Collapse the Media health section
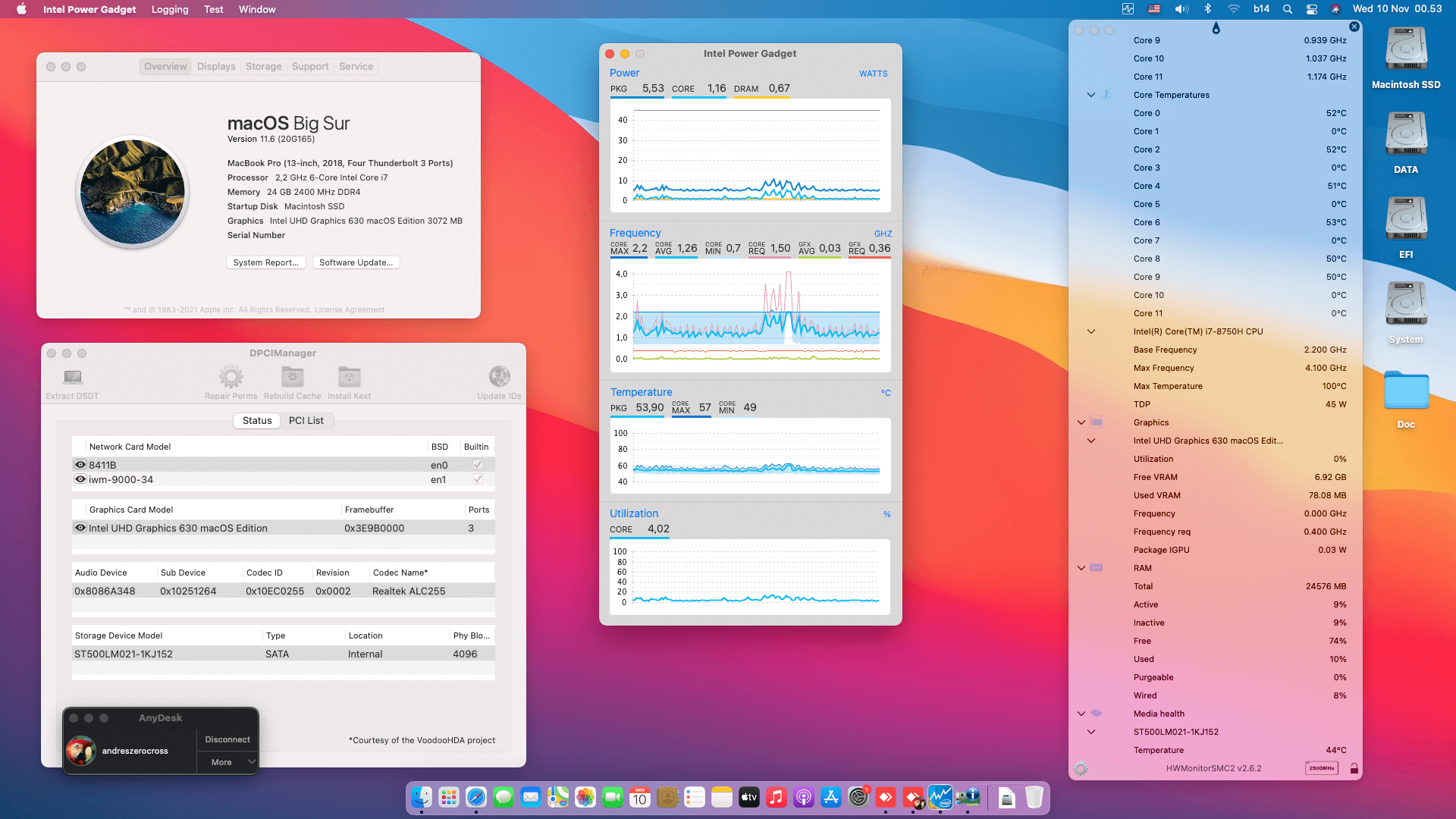The width and height of the screenshot is (1456, 819). pos(1081,714)
